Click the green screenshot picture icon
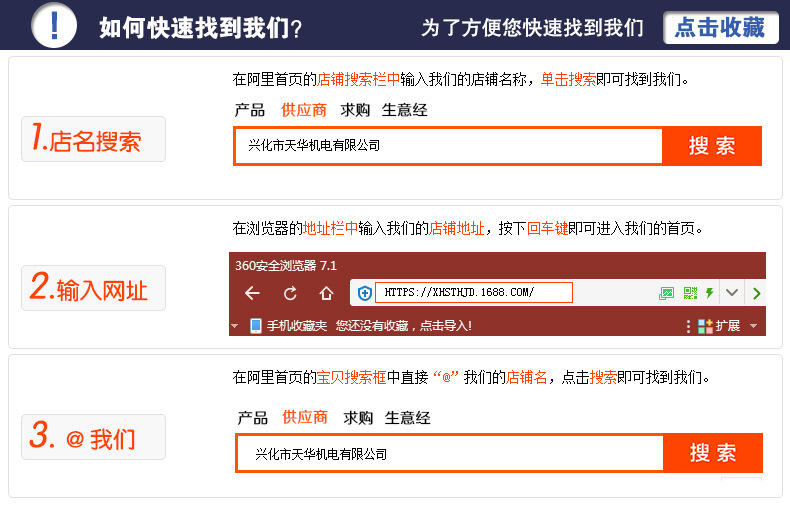This screenshot has width=790, height=510. 667,293
